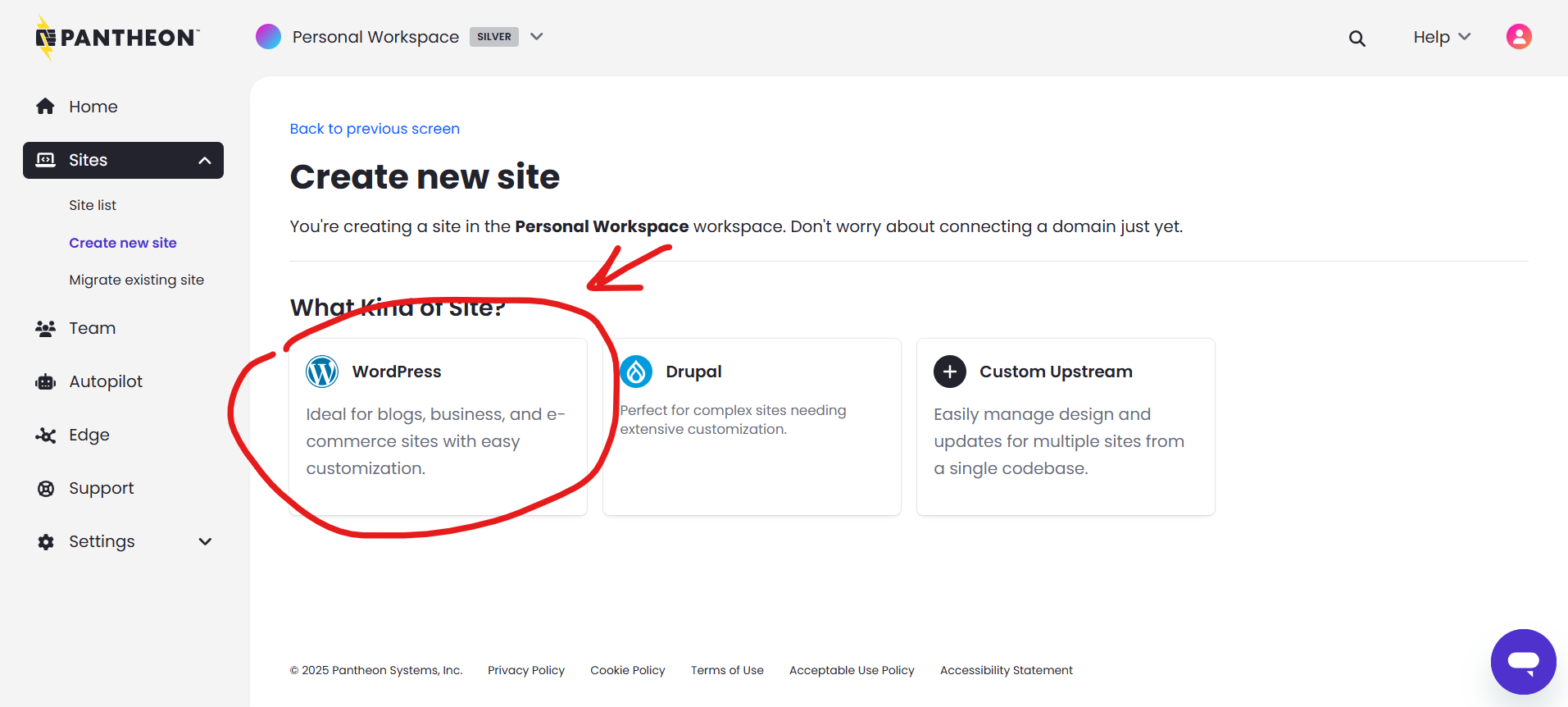The width and height of the screenshot is (1568, 707).
Task: Open Migrate existing site
Action: coord(137,280)
